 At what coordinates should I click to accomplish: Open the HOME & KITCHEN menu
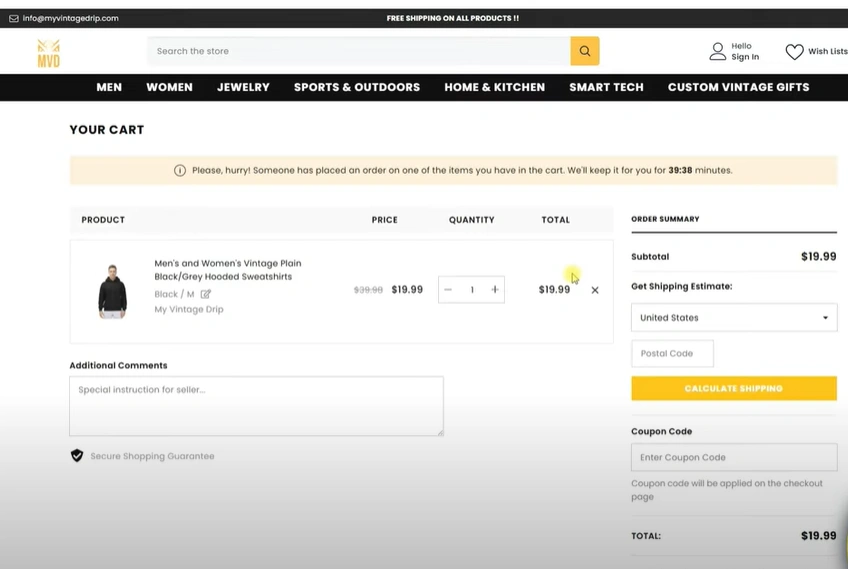(495, 87)
